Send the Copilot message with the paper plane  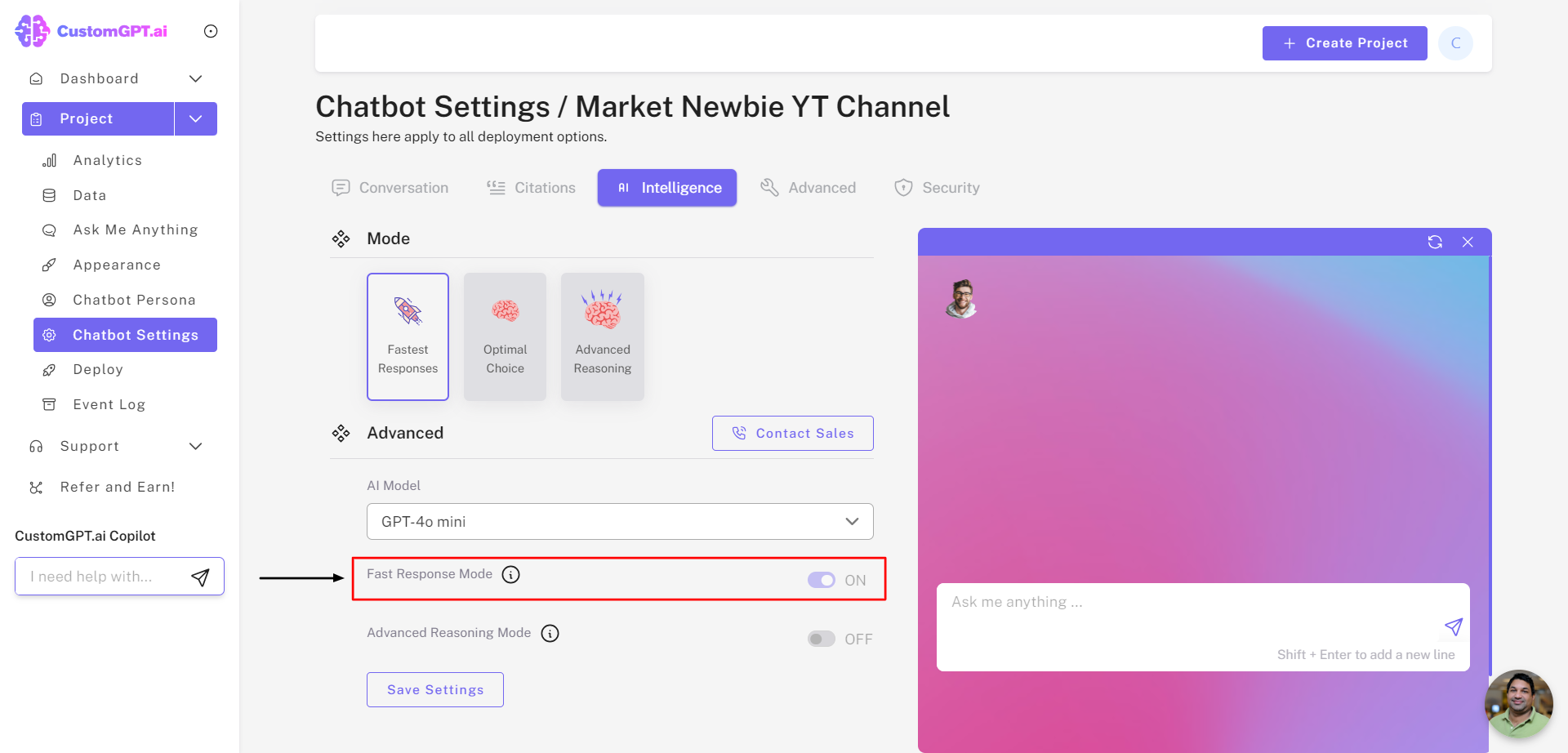(x=200, y=577)
